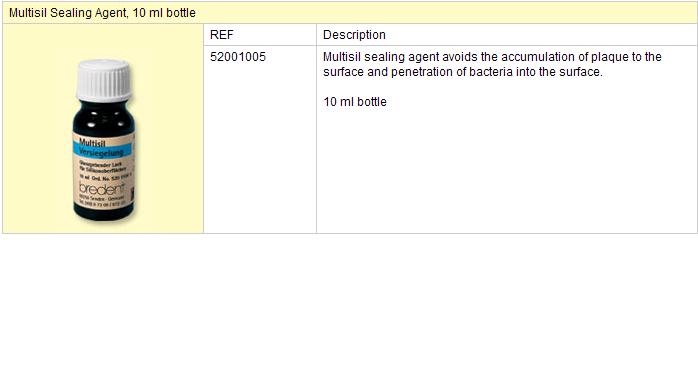This screenshot has width=698, height=391.
Task: Click the yellow background beside the bottle
Action: (169, 134)
